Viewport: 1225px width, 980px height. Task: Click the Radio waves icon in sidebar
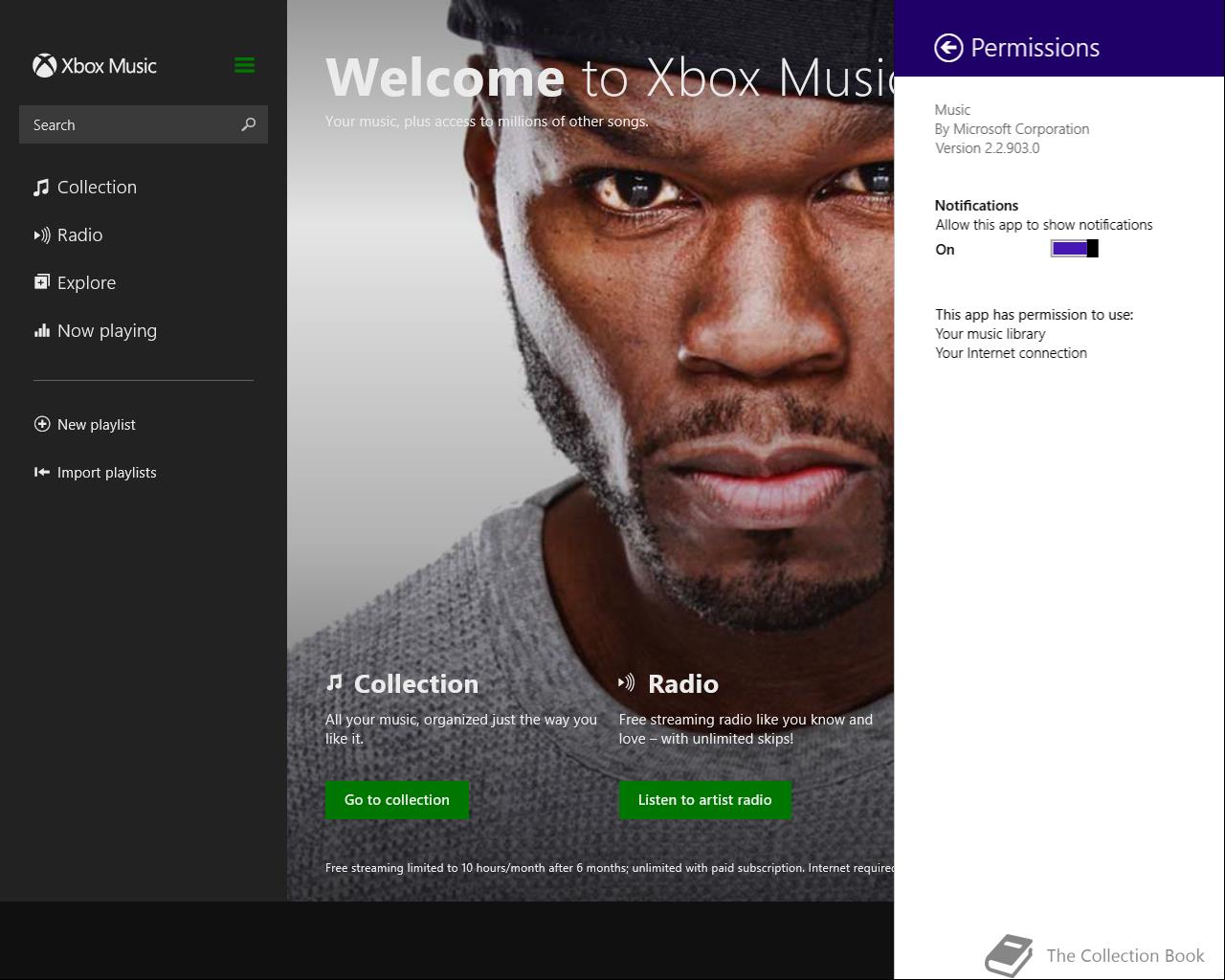[x=42, y=235]
